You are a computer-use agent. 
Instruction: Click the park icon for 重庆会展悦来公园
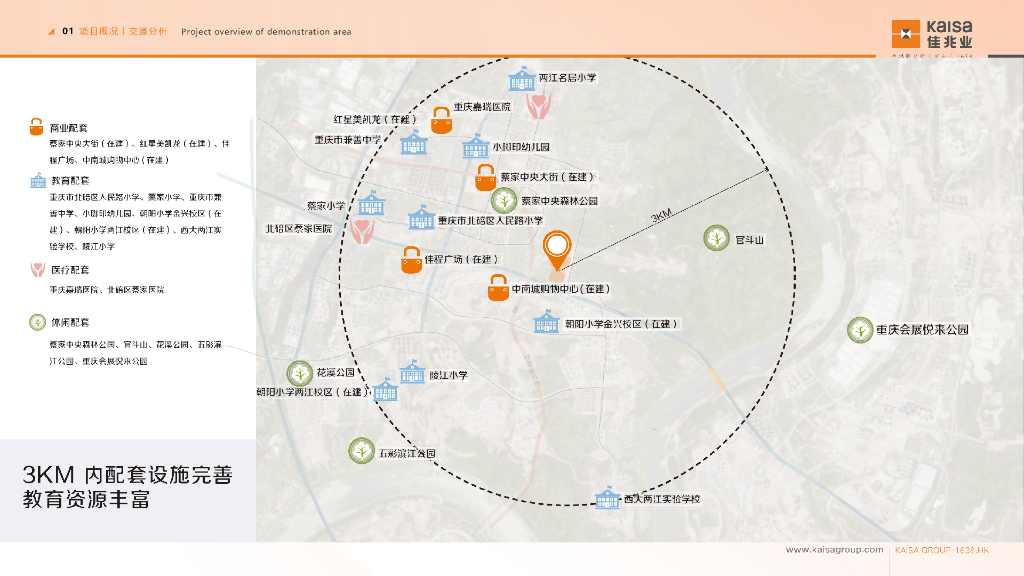pos(860,330)
